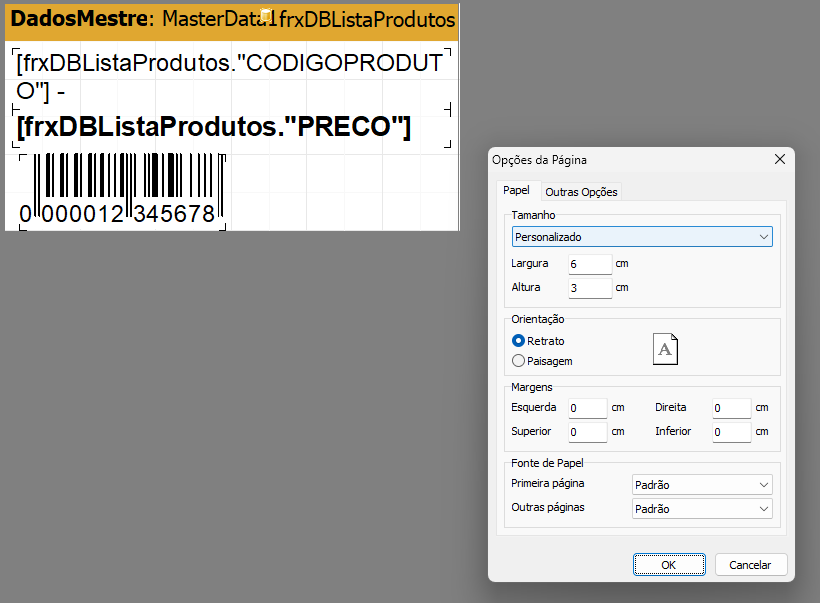Close the Opções da Página dialog

(780, 159)
